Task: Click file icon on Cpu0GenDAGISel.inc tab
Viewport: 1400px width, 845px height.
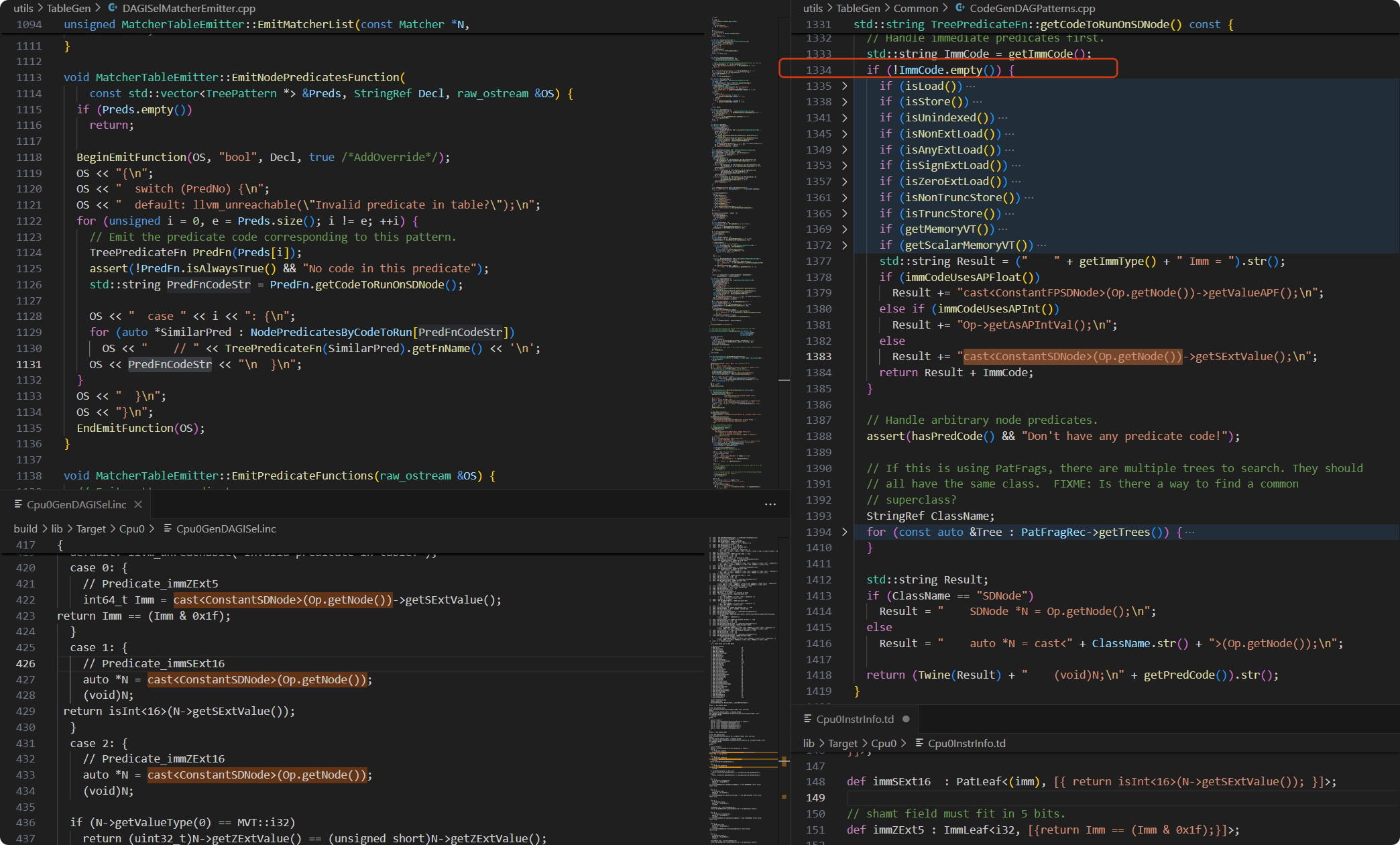Action: [x=18, y=504]
